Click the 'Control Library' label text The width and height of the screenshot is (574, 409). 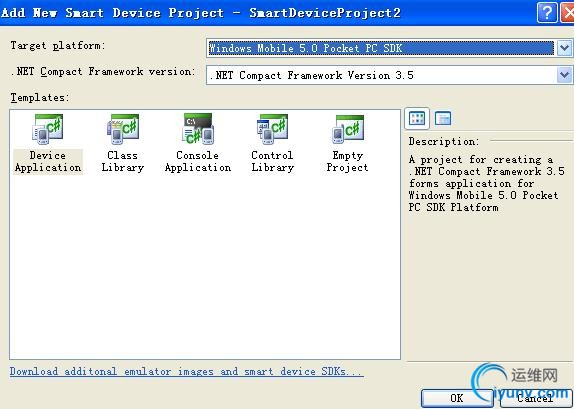pos(272,161)
